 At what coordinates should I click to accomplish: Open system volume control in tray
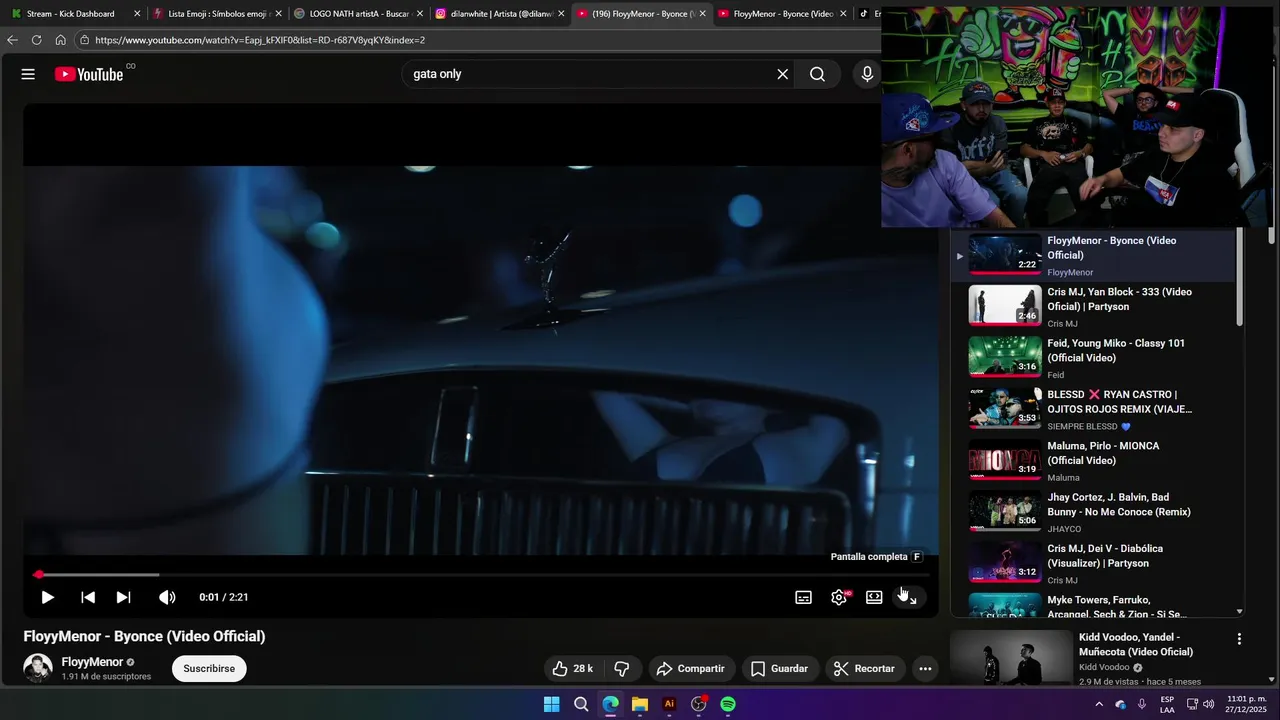(1208, 704)
